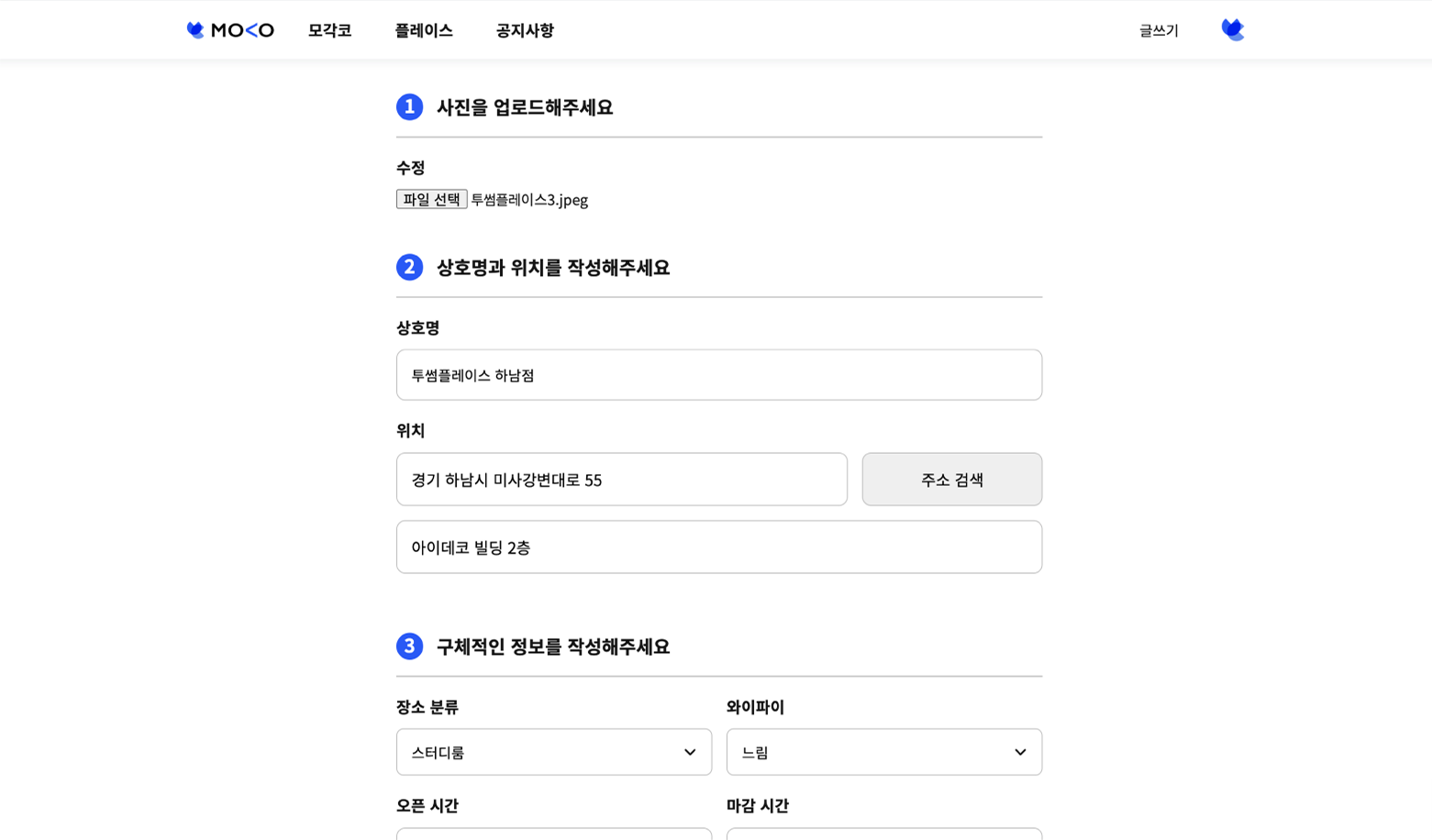Click the detail address field 아이데코 빌딩 2층
This screenshot has width=1432, height=840.
pyautogui.click(x=718, y=547)
